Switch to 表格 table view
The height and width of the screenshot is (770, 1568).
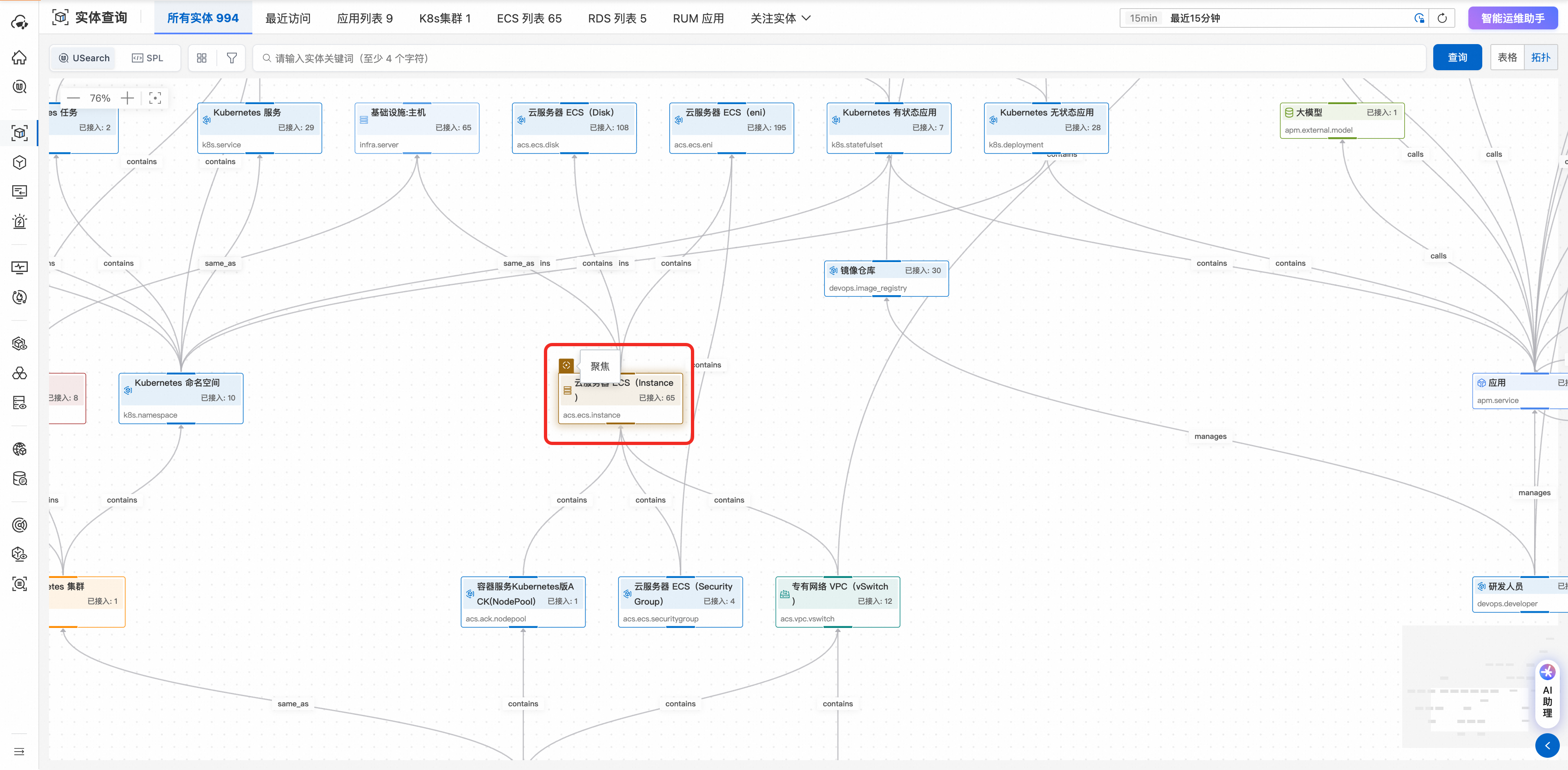click(x=1506, y=57)
